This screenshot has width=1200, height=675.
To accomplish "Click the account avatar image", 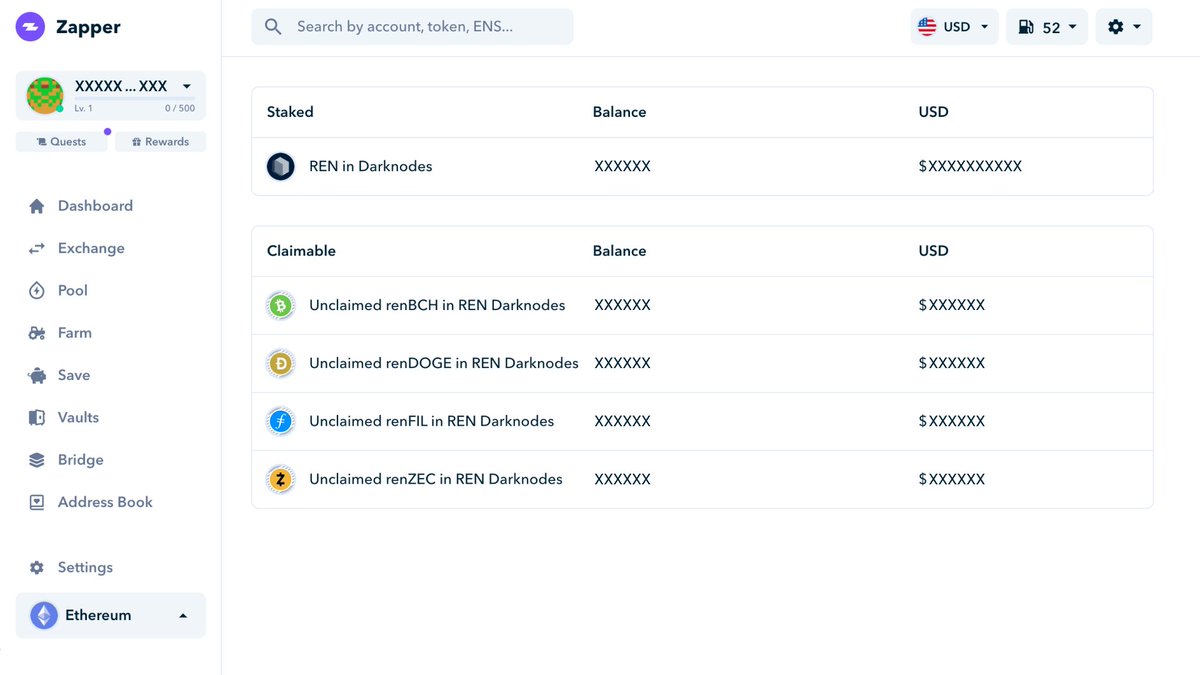I will (45, 95).
